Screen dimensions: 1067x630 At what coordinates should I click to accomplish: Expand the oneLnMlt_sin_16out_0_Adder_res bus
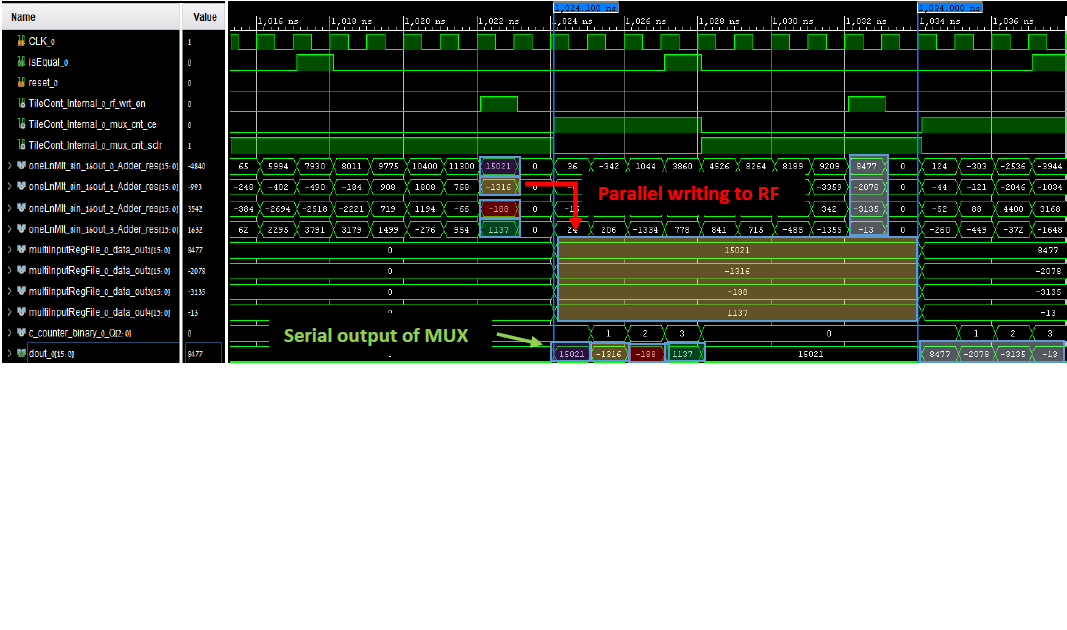[9, 166]
